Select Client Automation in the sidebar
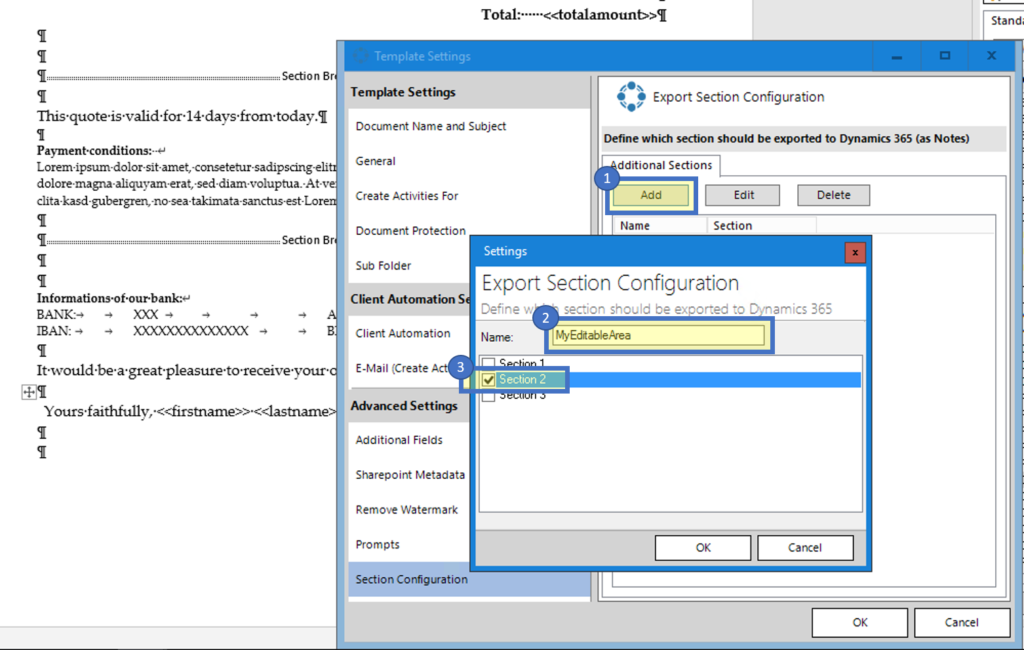This screenshot has height=650, width=1024. [403, 333]
